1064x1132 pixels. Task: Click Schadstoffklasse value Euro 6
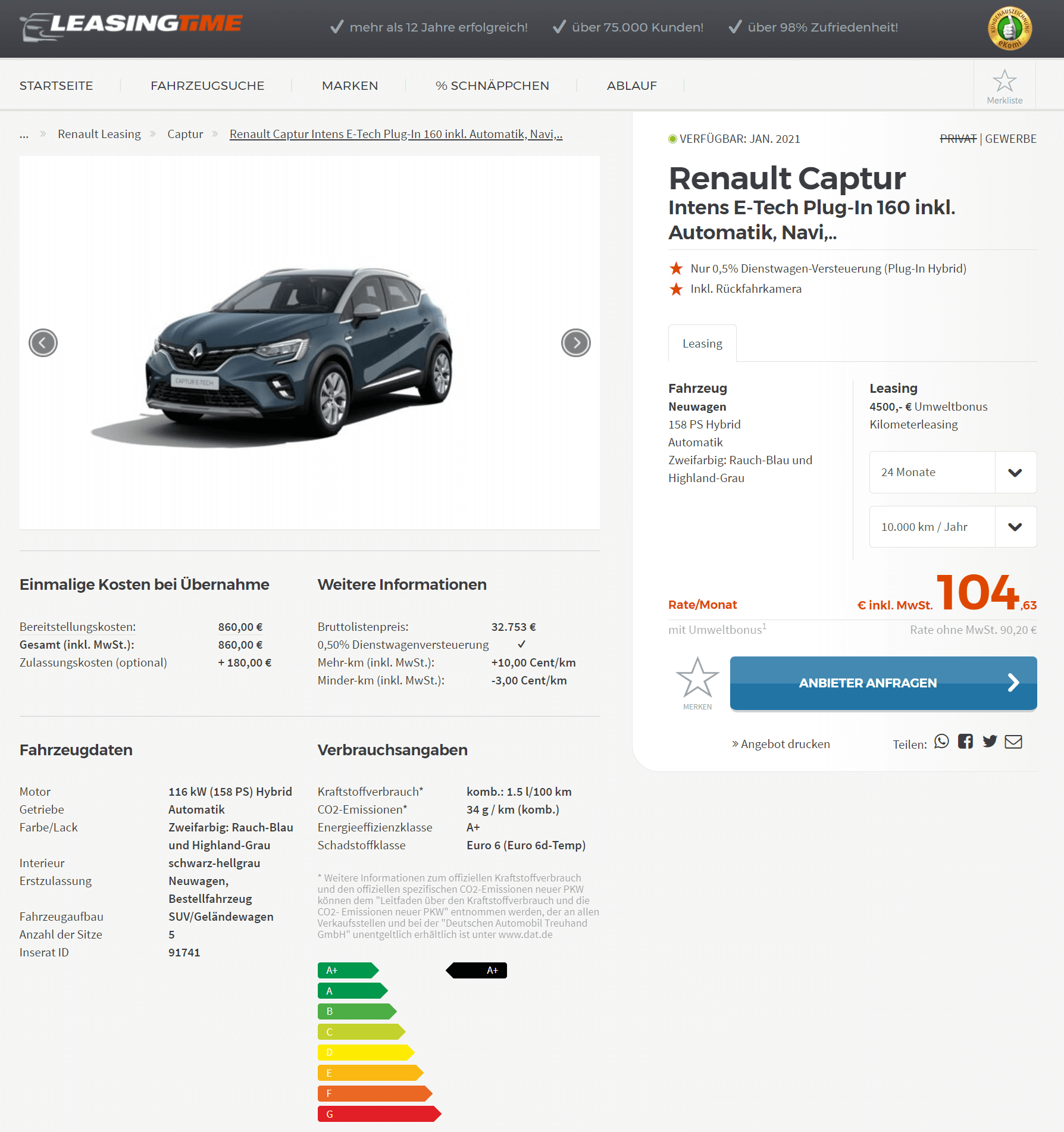coord(526,845)
